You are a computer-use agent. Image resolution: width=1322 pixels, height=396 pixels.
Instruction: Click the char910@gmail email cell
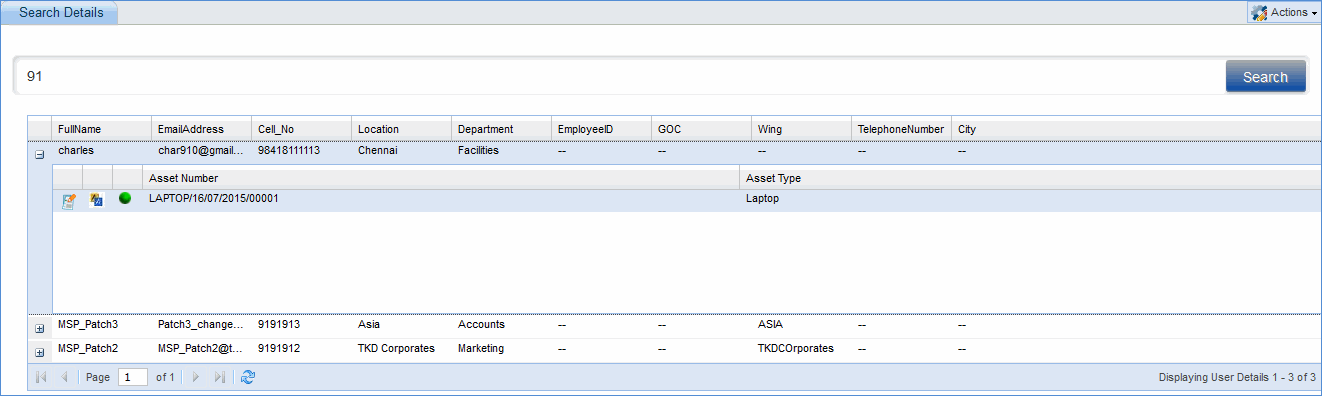coord(201,151)
